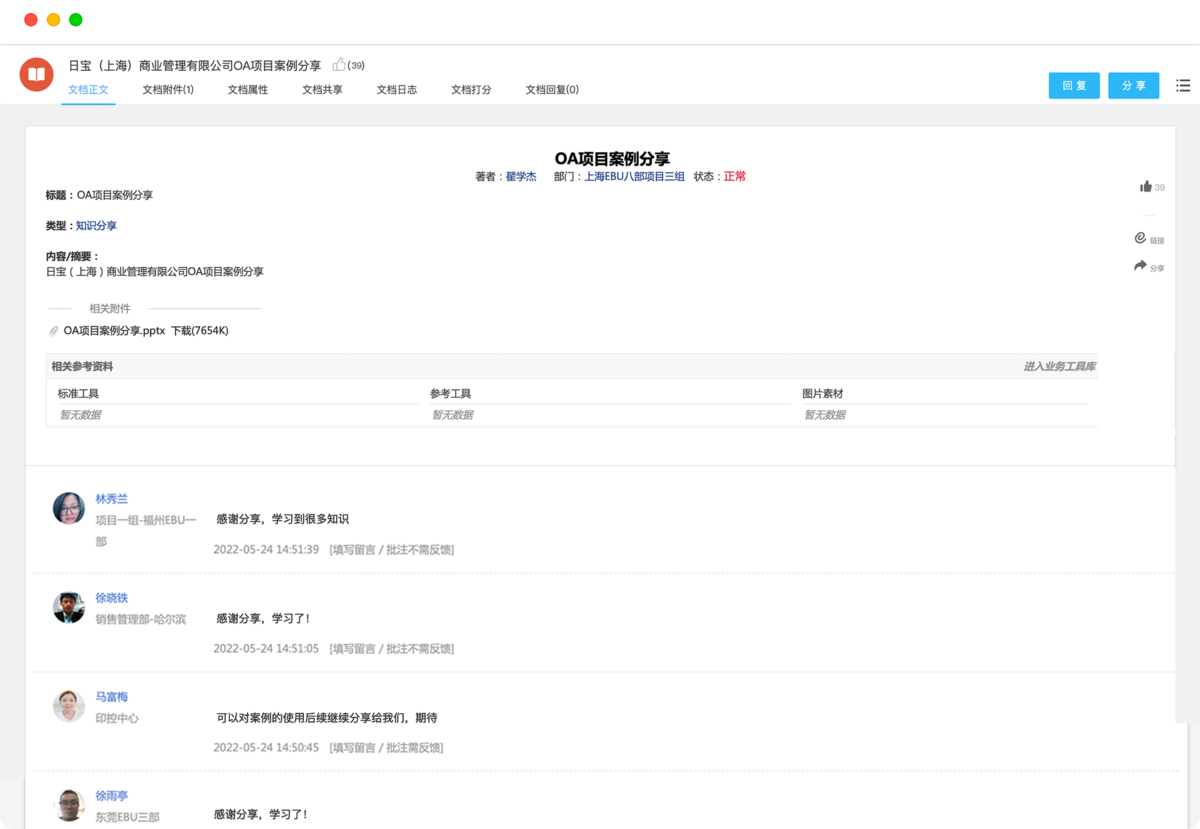This screenshot has width=1200, height=829.
Task: Open 马富梅's avatar photo
Action: [69, 706]
